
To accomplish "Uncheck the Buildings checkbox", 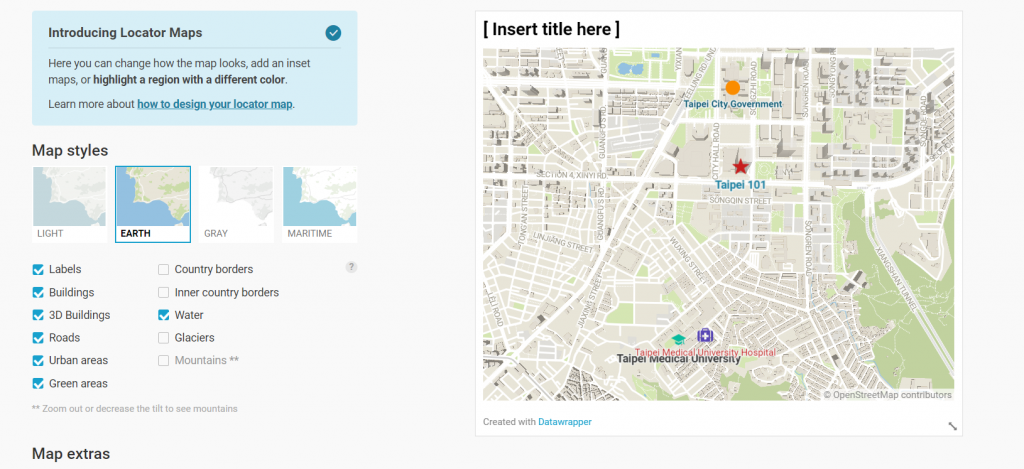I will [38, 292].
